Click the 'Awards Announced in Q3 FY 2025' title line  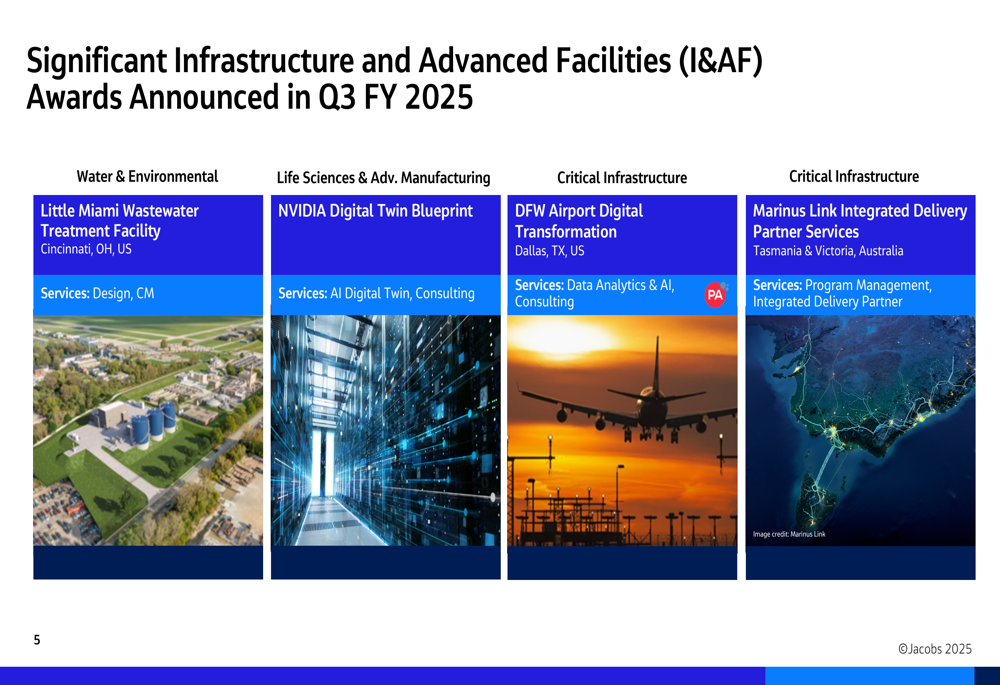pyautogui.click(x=249, y=98)
